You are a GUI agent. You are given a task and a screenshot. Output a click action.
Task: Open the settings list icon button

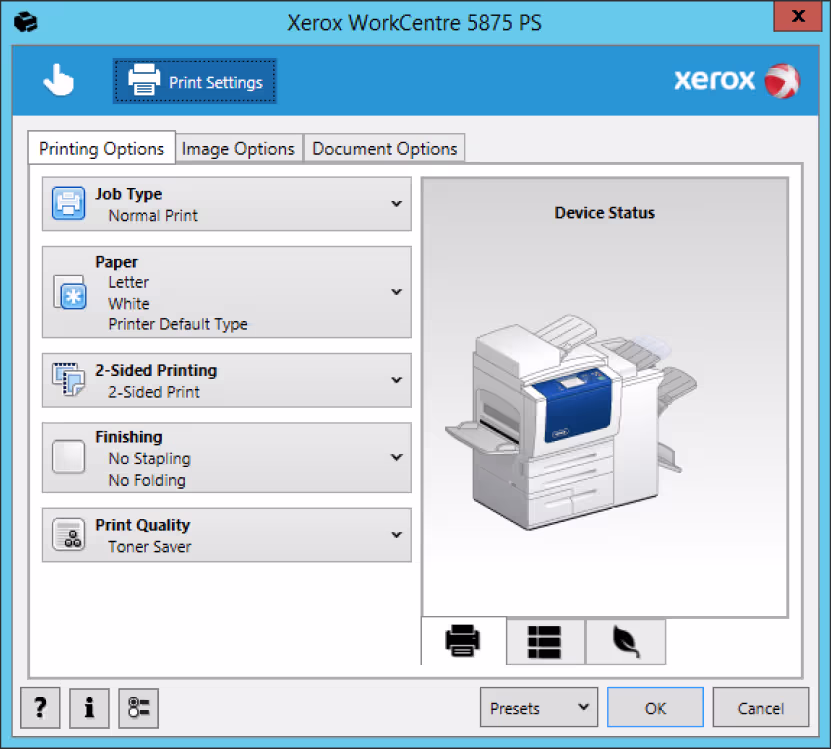tap(138, 708)
